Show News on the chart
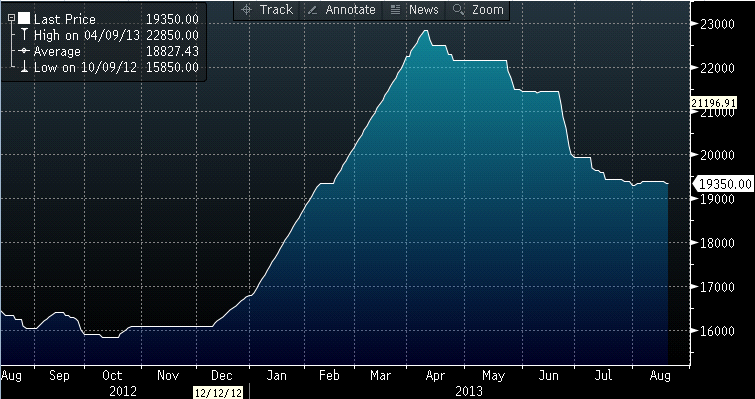The width and height of the screenshot is (755, 399). [x=424, y=10]
